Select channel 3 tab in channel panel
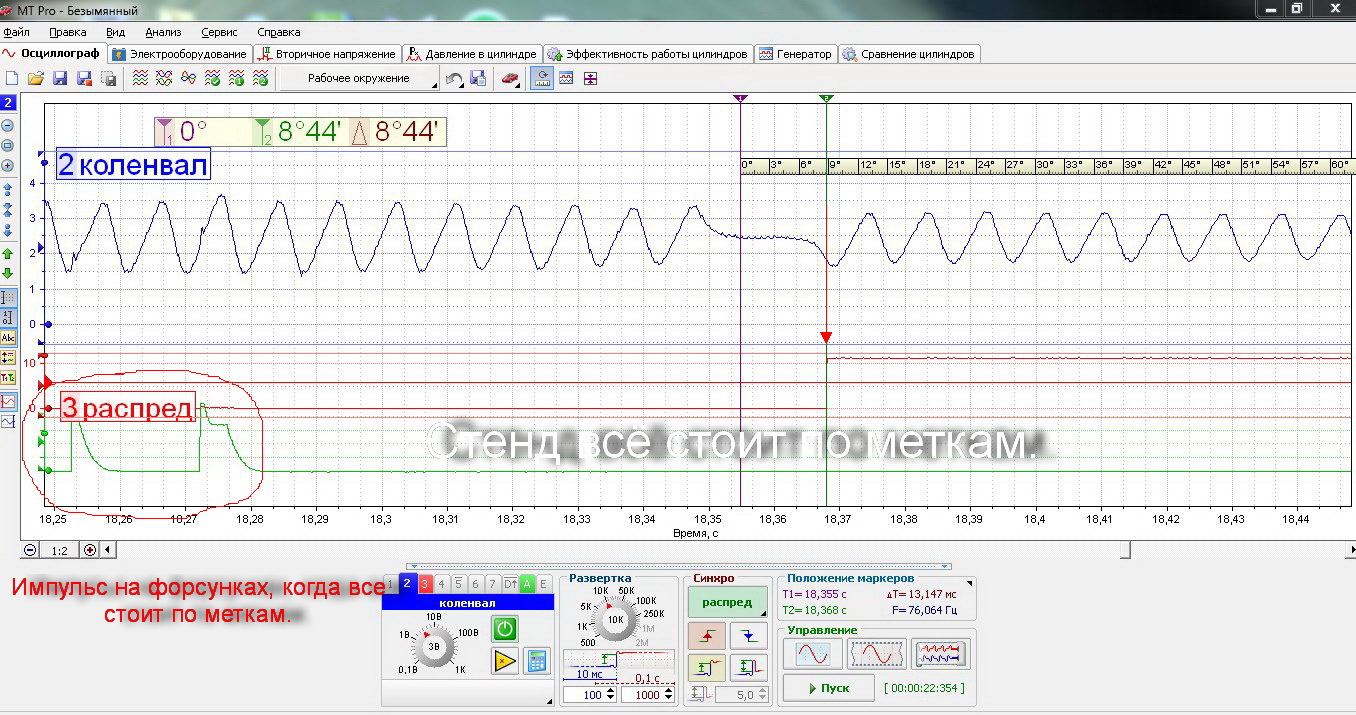The width and height of the screenshot is (1356, 715). [424, 583]
